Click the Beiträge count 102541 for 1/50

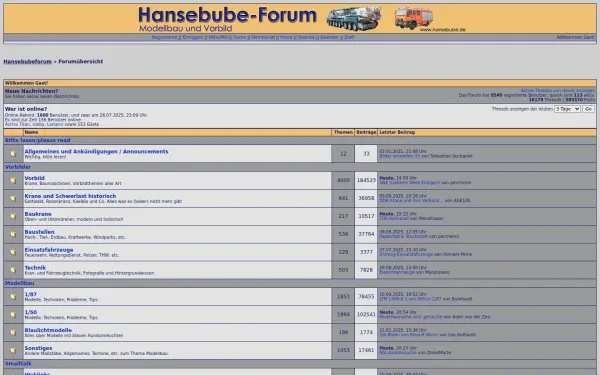(x=366, y=315)
